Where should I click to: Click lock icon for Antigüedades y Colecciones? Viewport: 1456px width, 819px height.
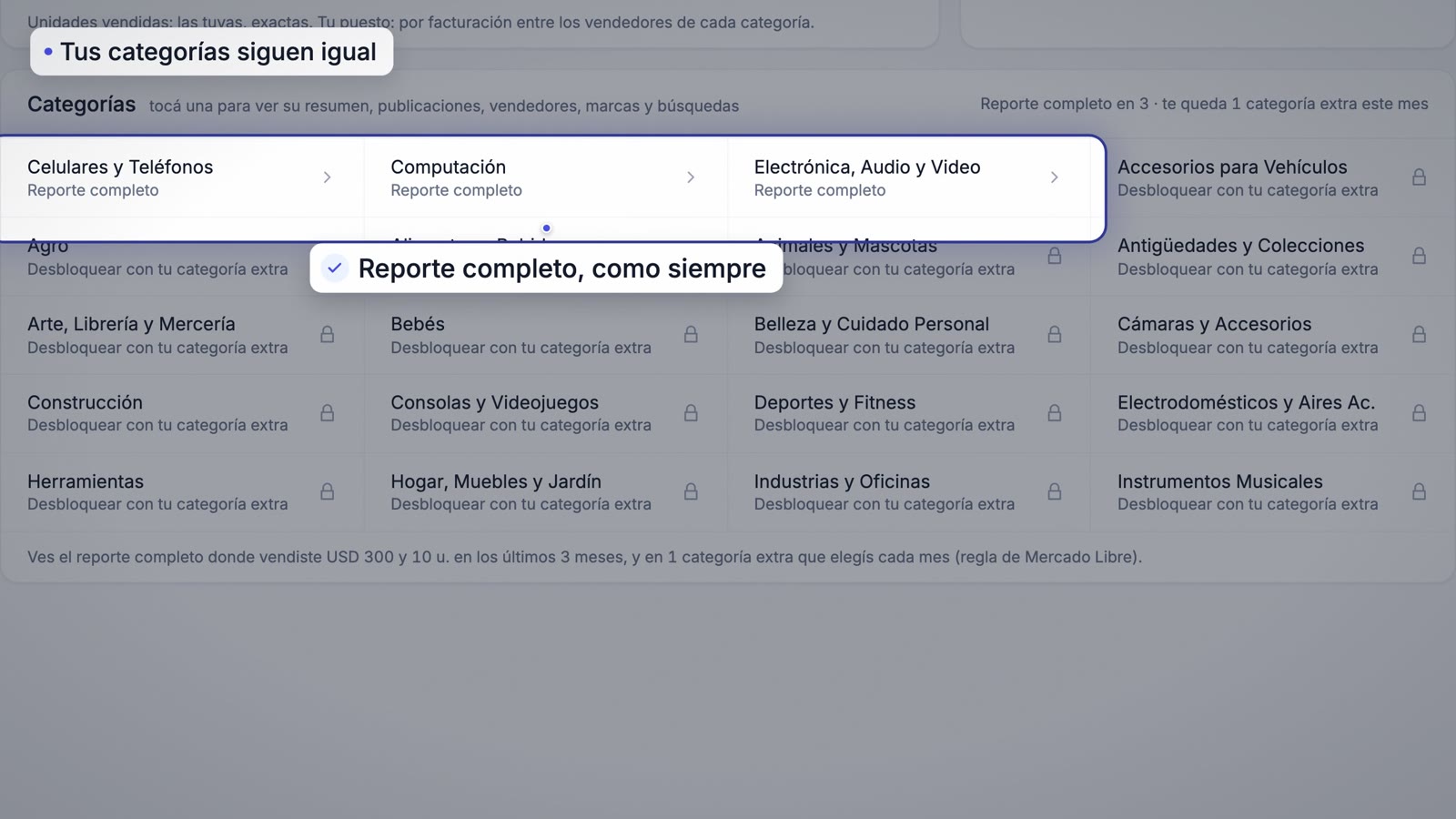[1419, 256]
